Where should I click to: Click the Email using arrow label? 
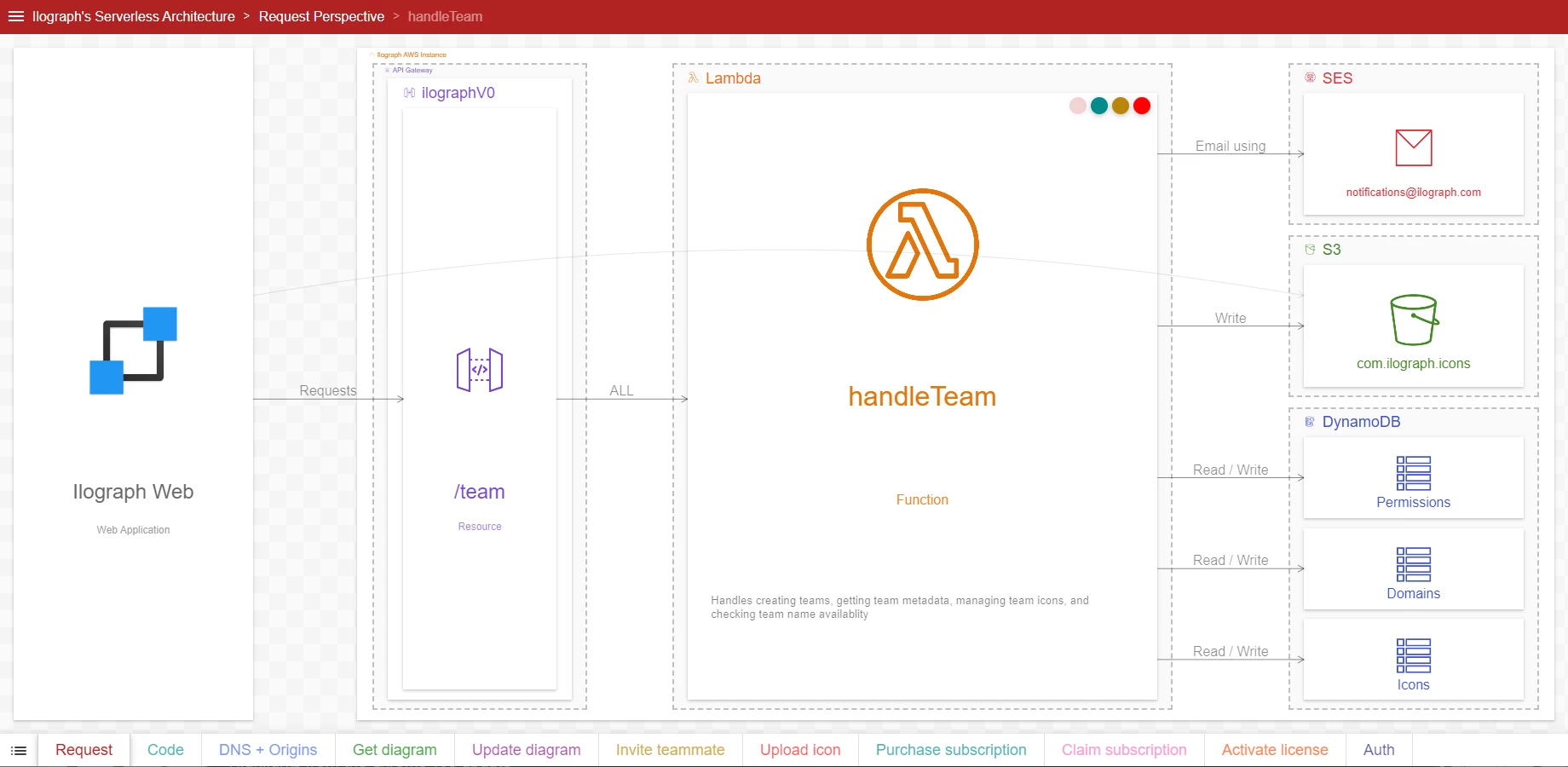pyautogui.click(x=1231, y=146)
